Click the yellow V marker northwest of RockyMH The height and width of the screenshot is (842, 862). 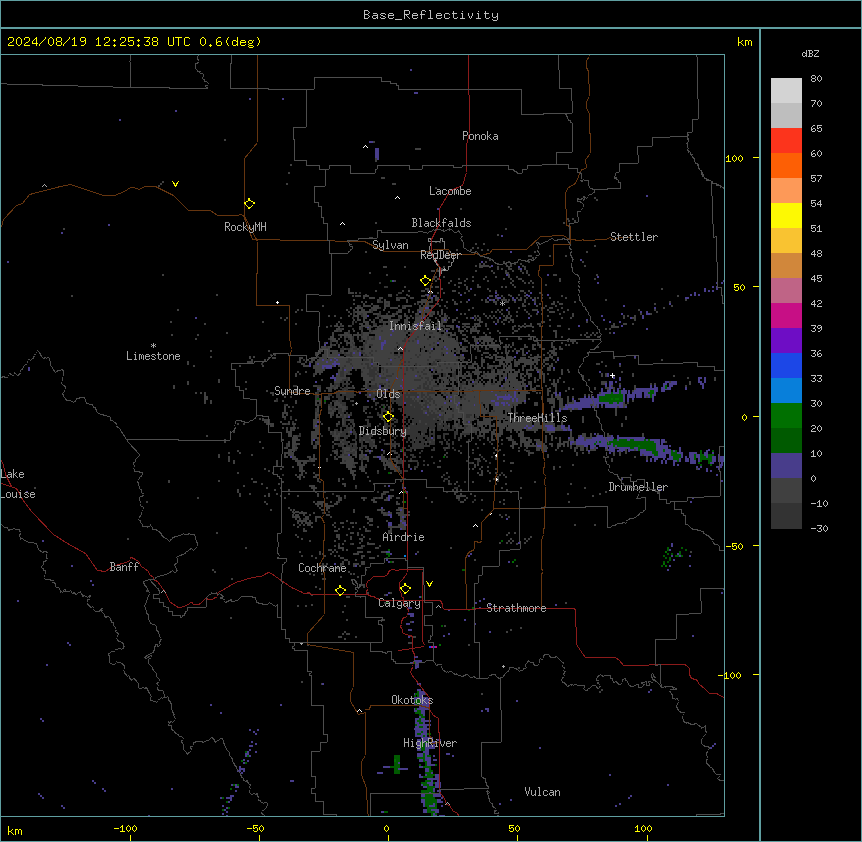coord(175,184)
